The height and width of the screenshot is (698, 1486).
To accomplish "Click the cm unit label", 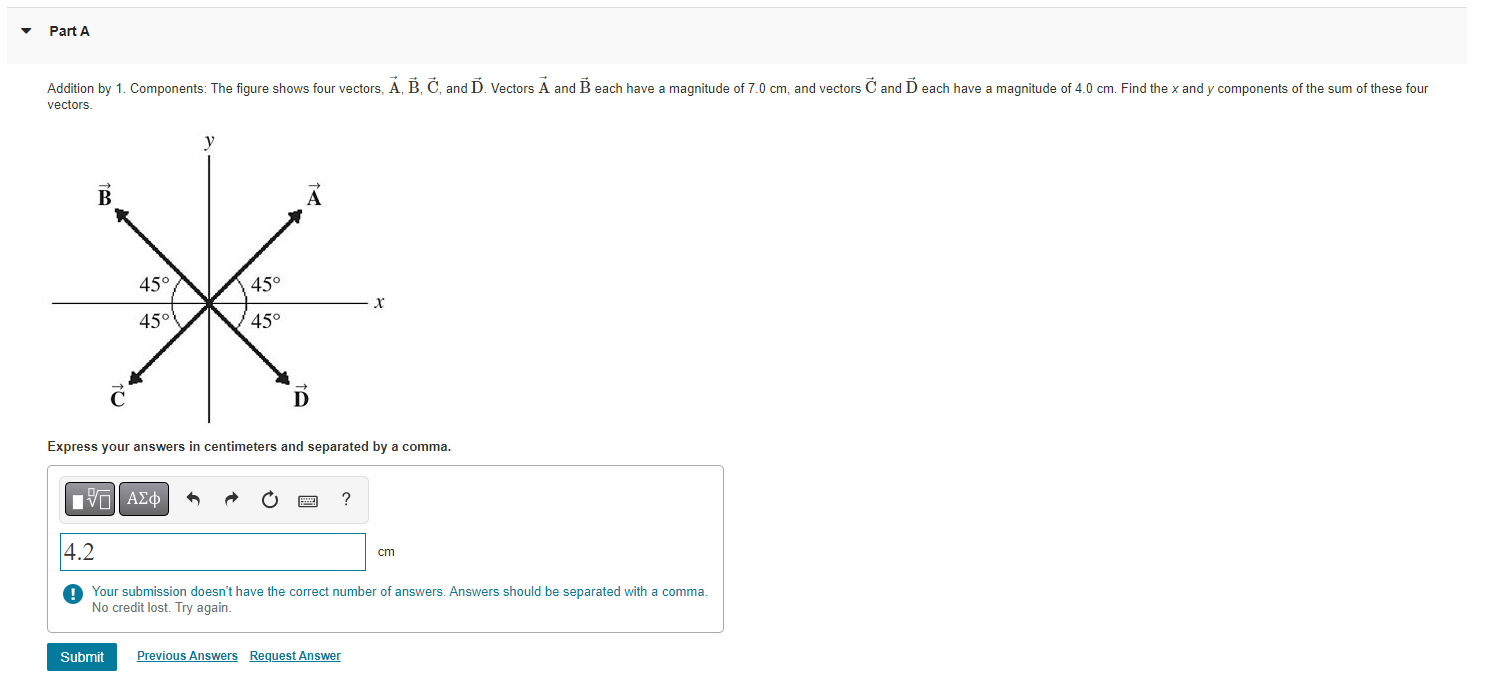I will pyautogui.click(x=386, y=552).
